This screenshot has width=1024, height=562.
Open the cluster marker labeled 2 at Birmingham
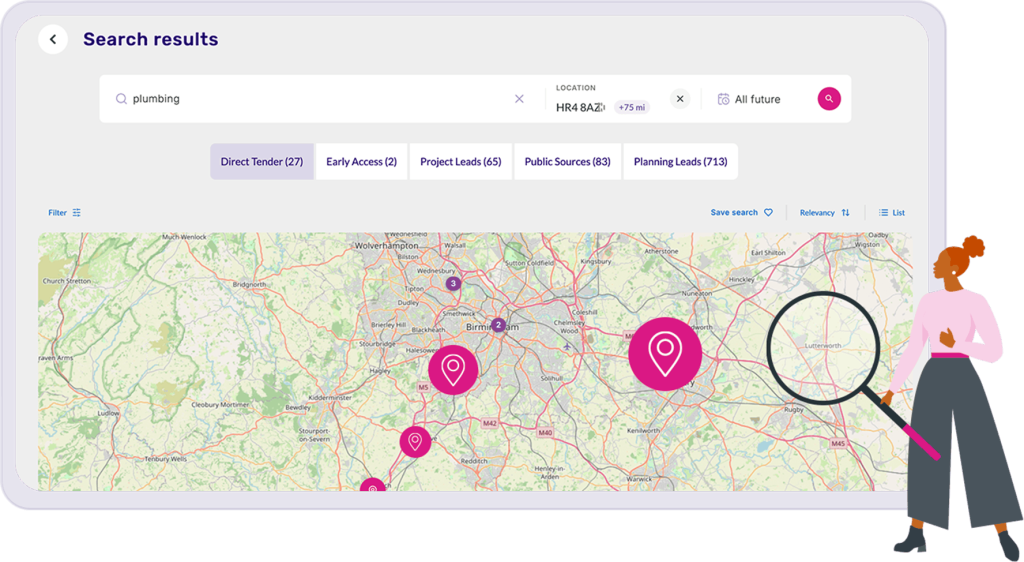[x=498, y=324]
